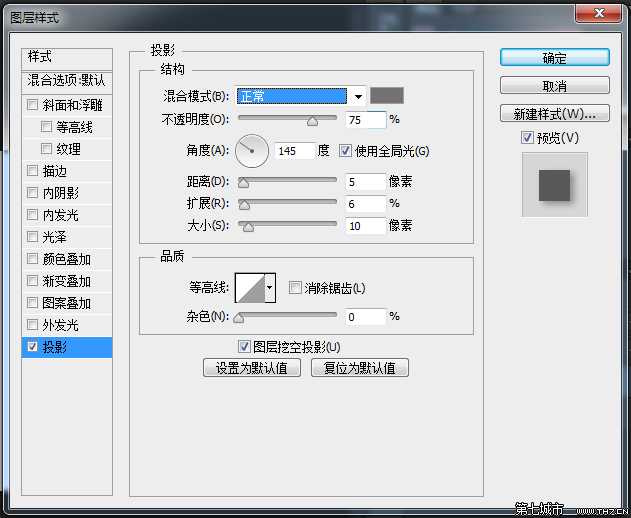The height and width of the screenshot is (518, 631).
Task: Enable the 描边 checkbox
Action: [32, 171]
